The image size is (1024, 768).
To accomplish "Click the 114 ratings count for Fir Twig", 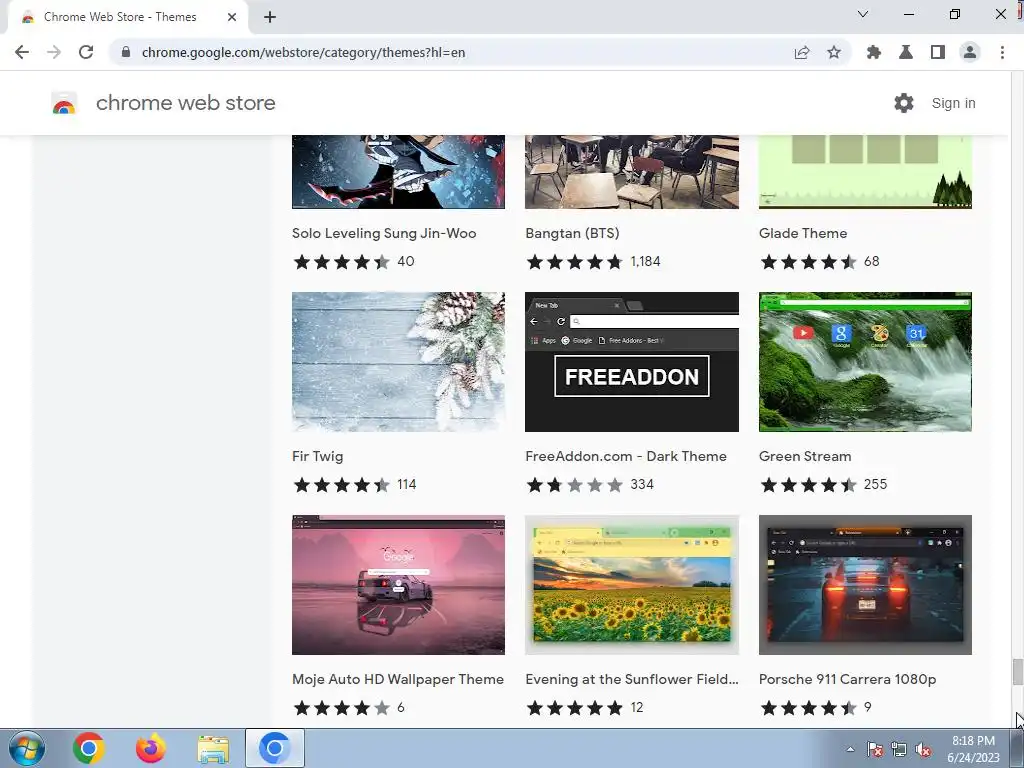I will pyautogui.click(x=406, y=485).
